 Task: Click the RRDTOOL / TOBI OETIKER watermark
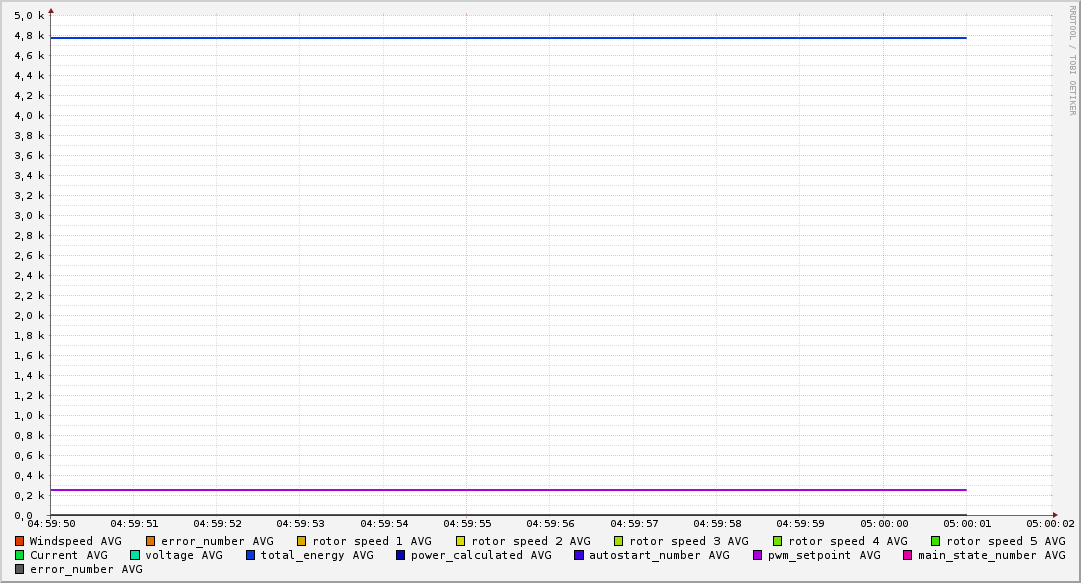point(1072,60)
